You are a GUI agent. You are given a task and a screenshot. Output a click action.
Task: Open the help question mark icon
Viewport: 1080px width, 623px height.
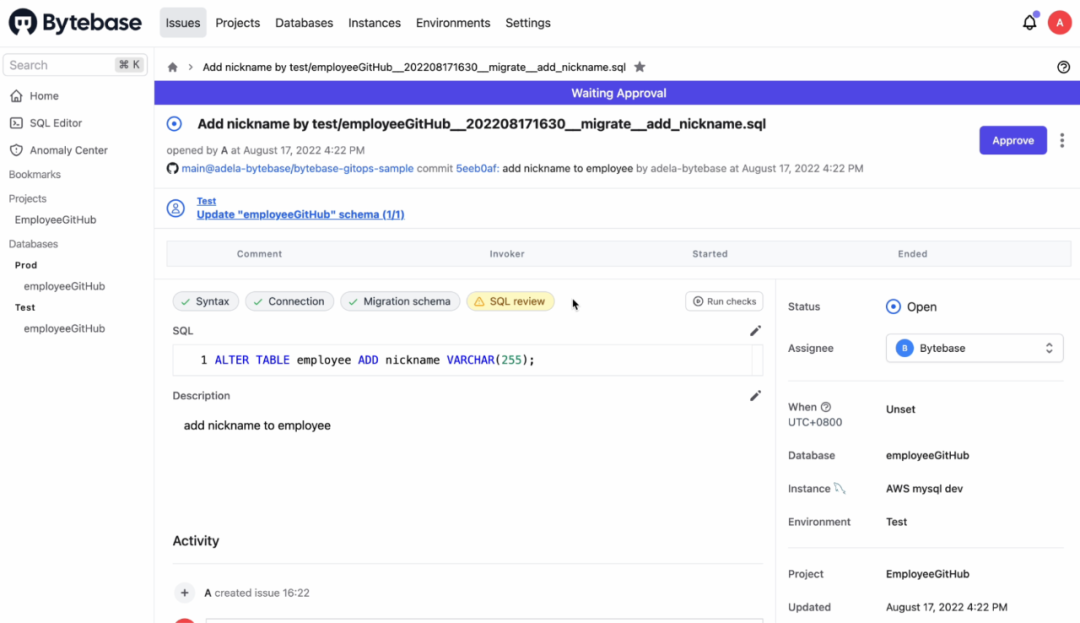pyautogui.click(x=1063, y=67)
